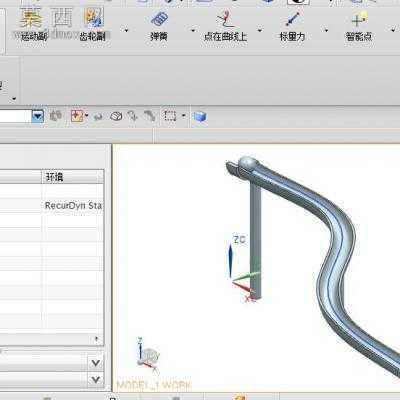Click the greyed curved-pipe icon in selection bar
The image size is (400, 400).
tap(150, 116)
